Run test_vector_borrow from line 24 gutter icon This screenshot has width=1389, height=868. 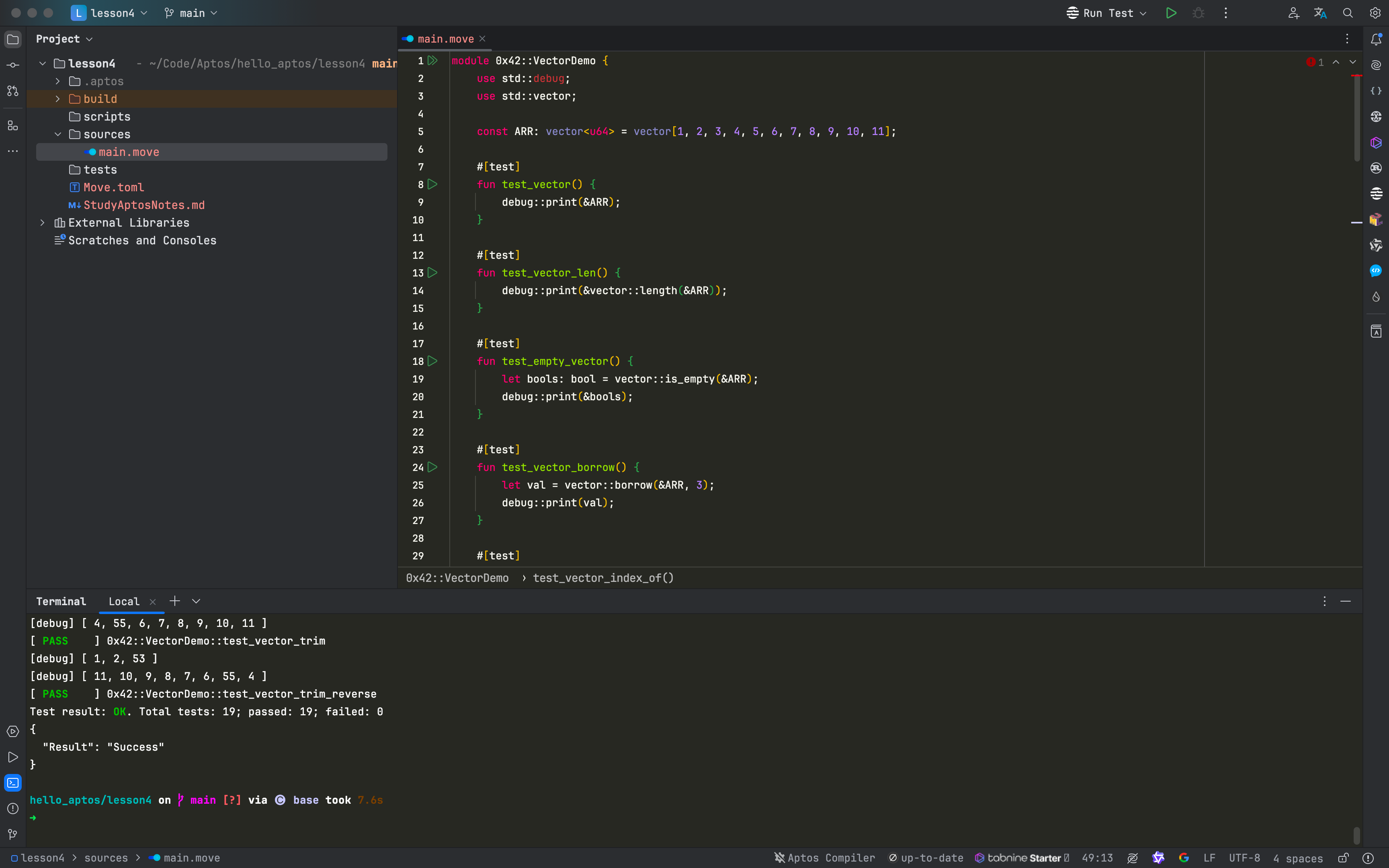point(433,467)
